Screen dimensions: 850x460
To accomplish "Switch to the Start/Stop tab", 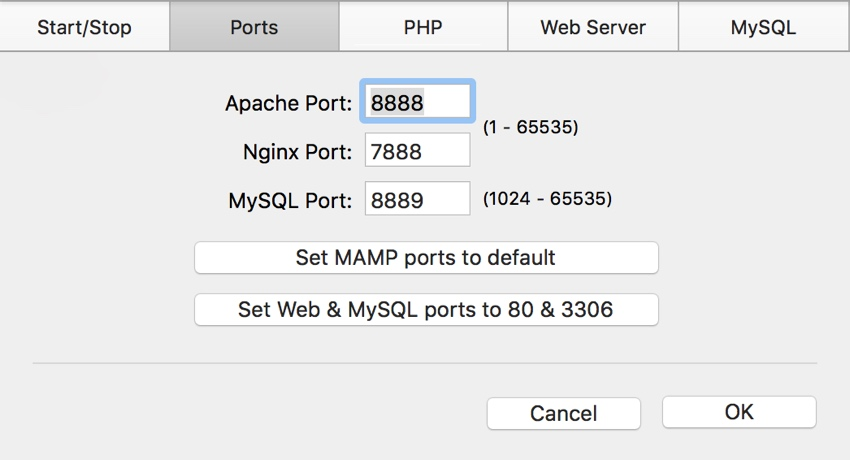I will [85, 27].
